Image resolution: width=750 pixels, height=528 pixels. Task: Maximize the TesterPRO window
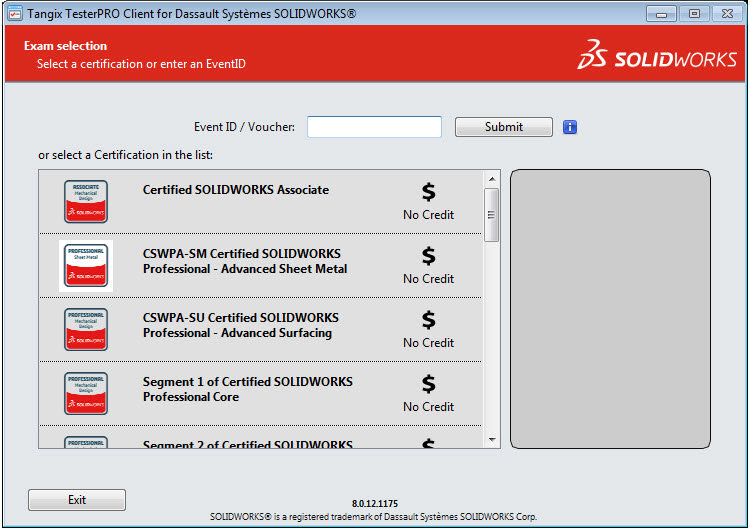(x=694, y=14)
